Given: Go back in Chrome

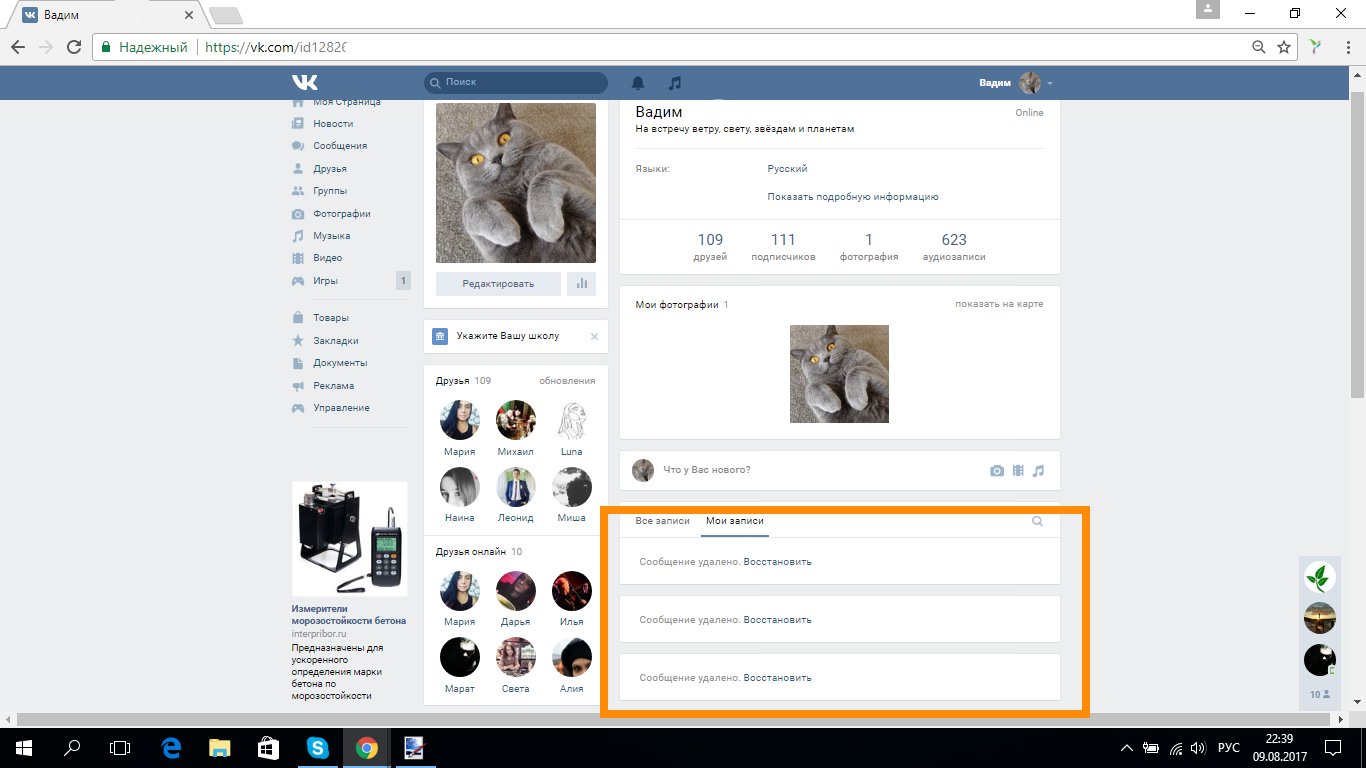Looking at the screenshot, I should click(x=18, y=47).
